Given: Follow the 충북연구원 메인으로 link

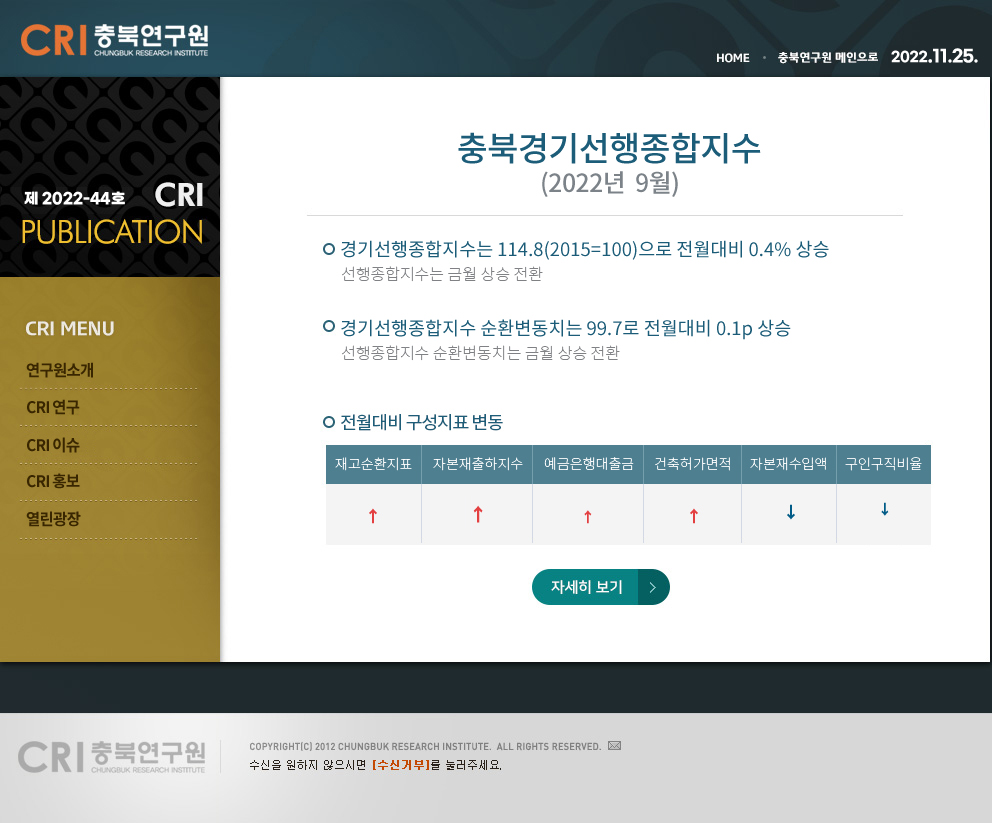Looking at the screenshot, I should tap(827, 58).
